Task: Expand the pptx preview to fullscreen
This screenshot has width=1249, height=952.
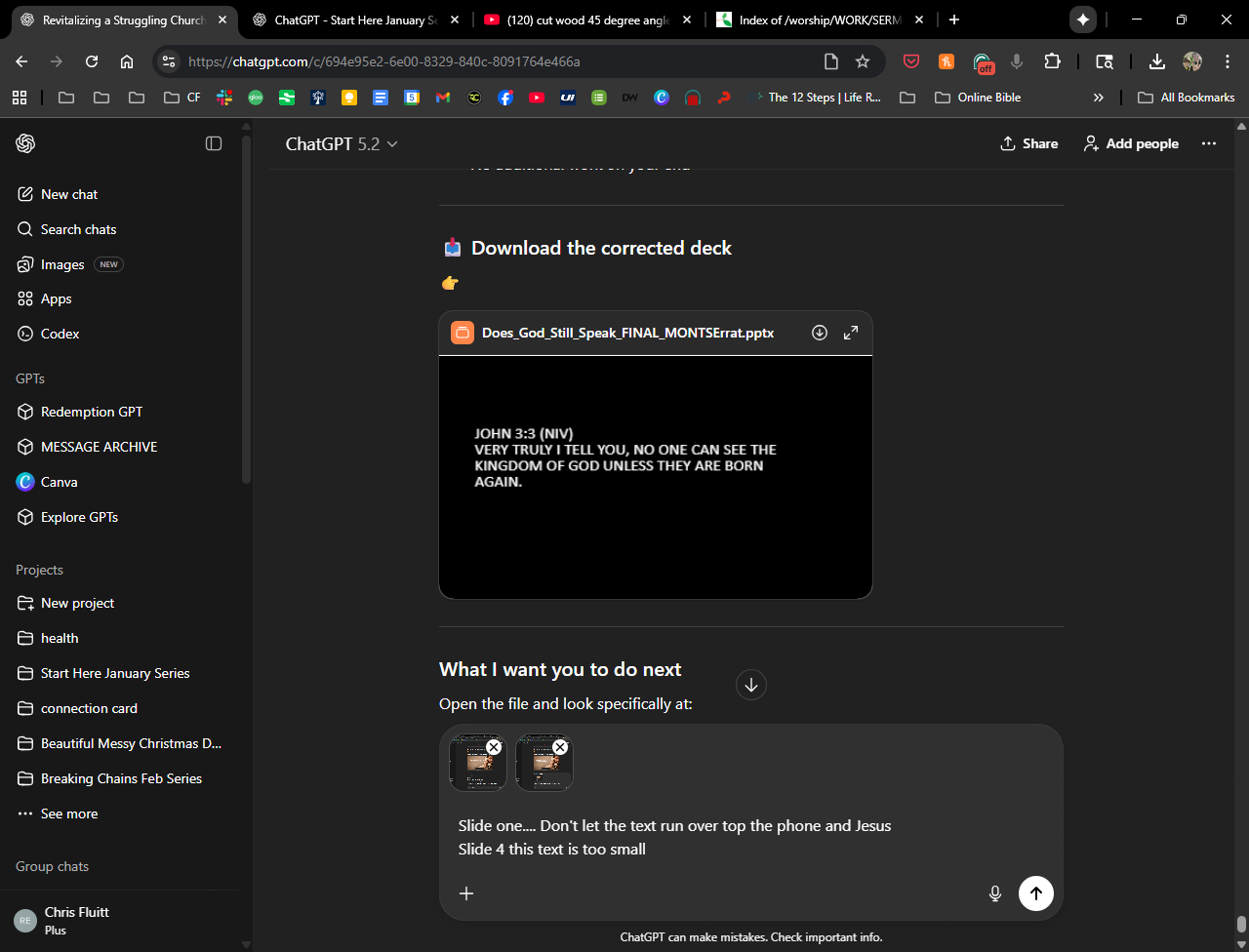Action: coord(851,333)
